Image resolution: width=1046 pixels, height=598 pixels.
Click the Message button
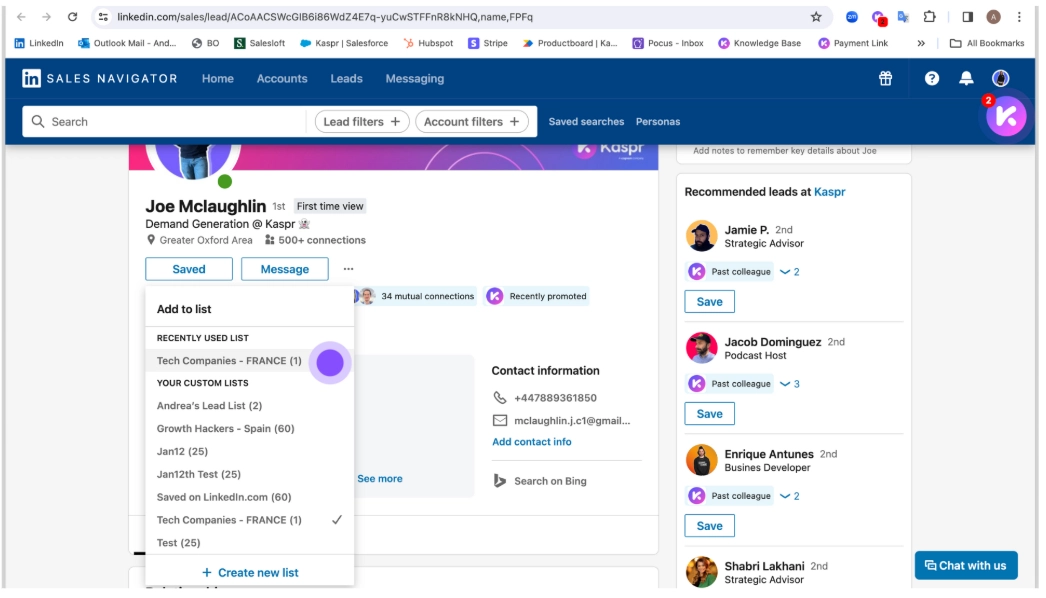[284, 269]
